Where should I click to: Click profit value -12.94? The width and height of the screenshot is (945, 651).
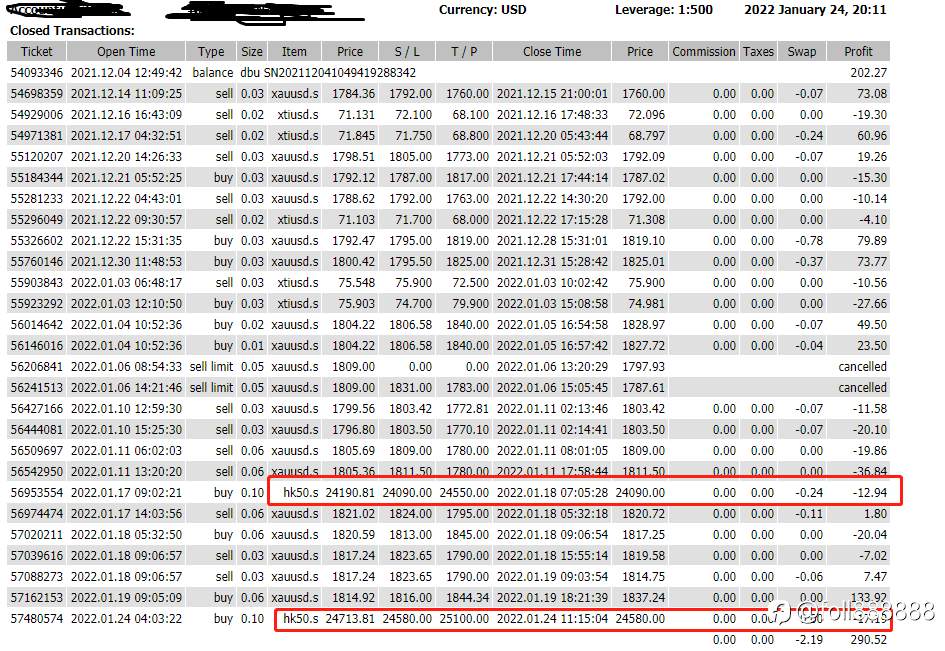coord(870,493)
